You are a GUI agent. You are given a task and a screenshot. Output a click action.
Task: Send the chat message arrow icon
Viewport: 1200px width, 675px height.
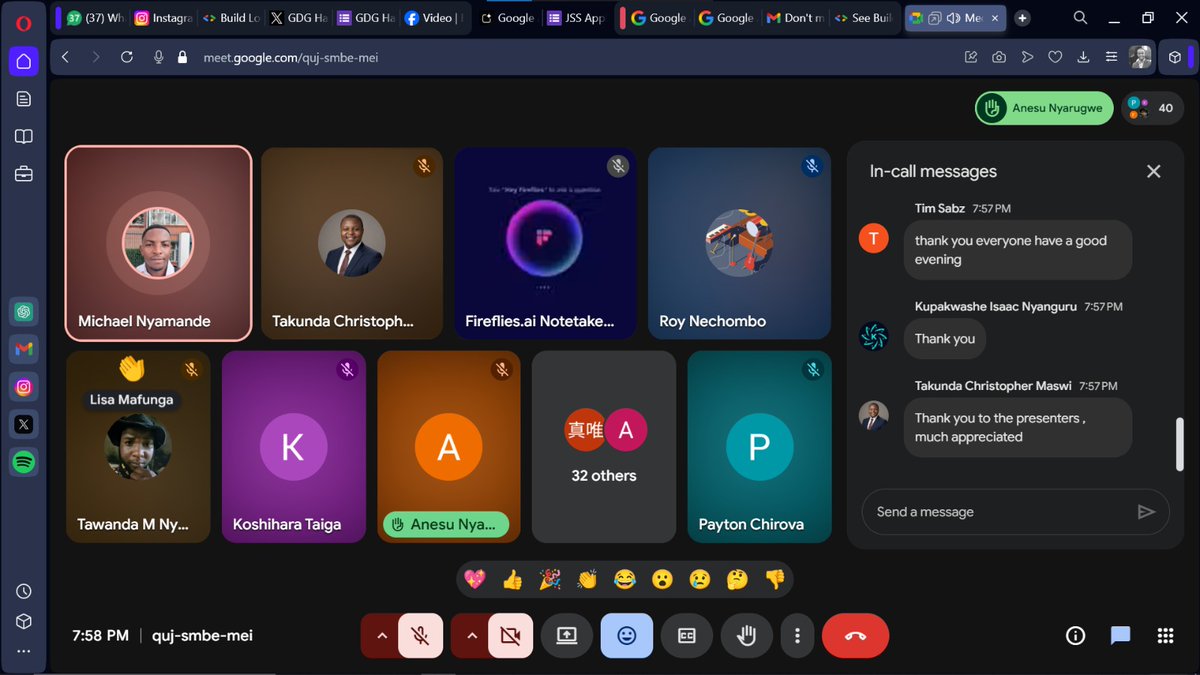[x=1146, y=512]
